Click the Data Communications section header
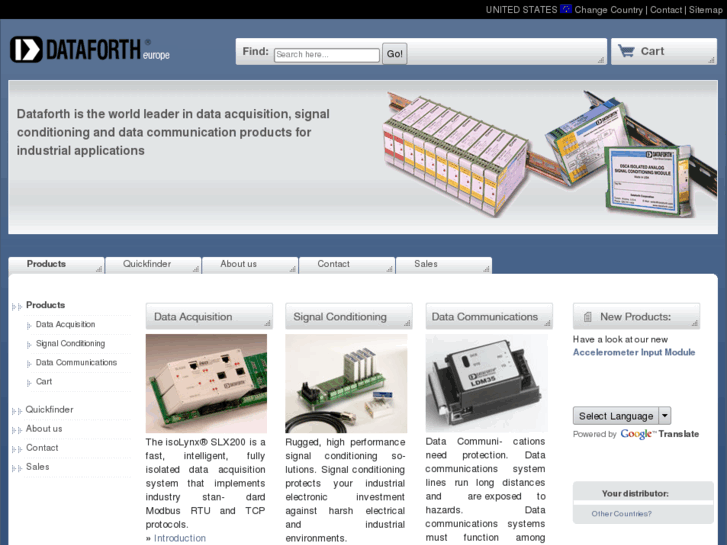This screenshot has height=545, width=727. [x=489, y=316]
